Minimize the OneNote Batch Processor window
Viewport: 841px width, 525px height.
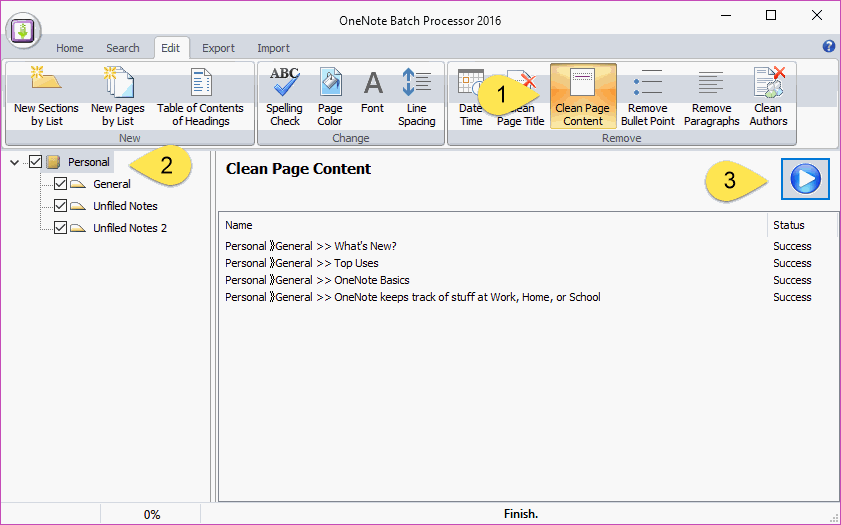click(x=726, y=16)
